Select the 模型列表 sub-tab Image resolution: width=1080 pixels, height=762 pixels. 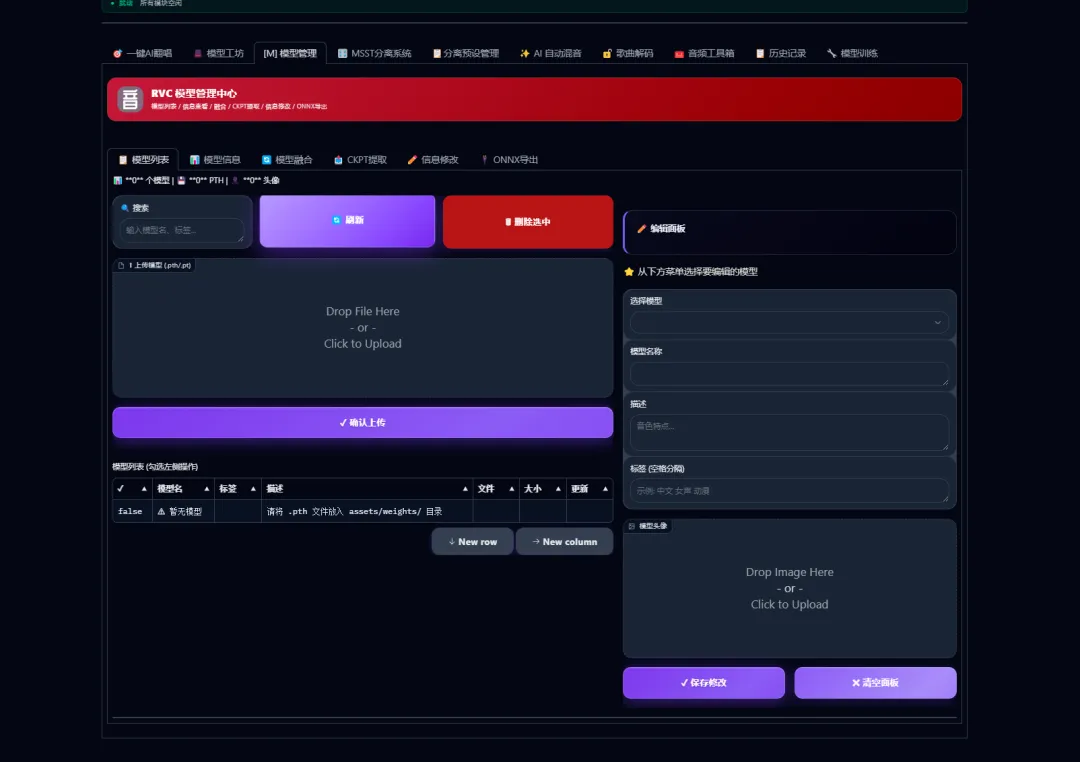[x=143, y=160]
